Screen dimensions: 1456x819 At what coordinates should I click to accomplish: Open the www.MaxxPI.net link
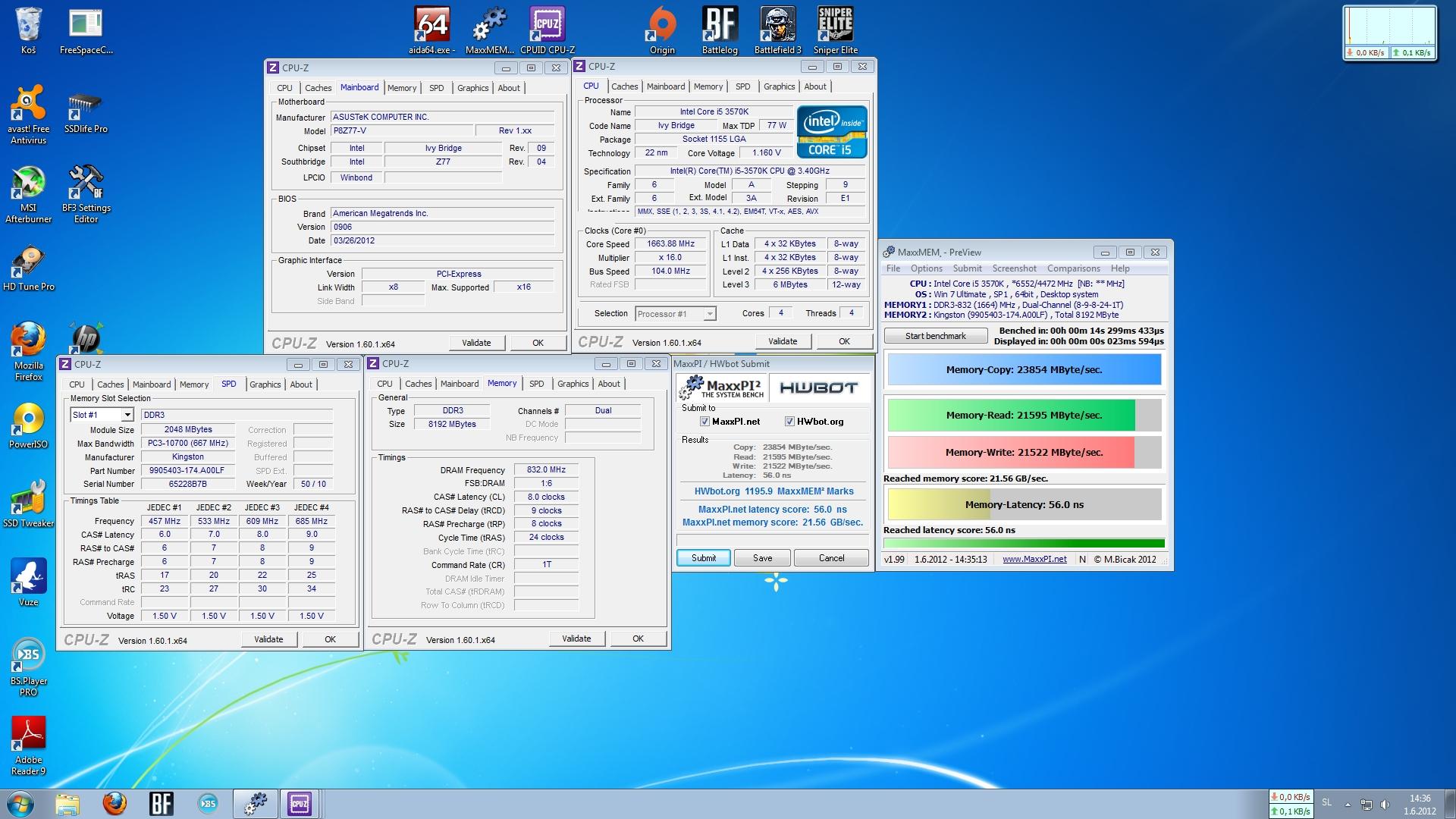[1034, 560]
